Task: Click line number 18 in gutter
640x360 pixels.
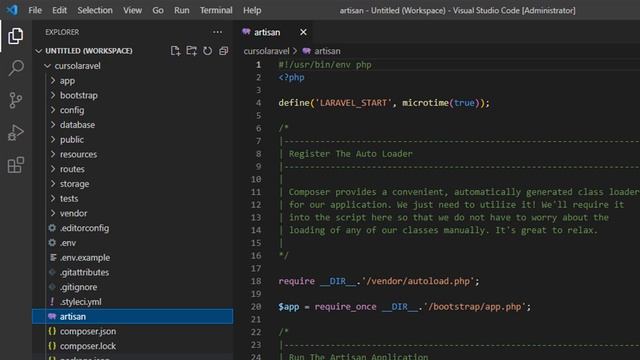Action: [256, 281]
